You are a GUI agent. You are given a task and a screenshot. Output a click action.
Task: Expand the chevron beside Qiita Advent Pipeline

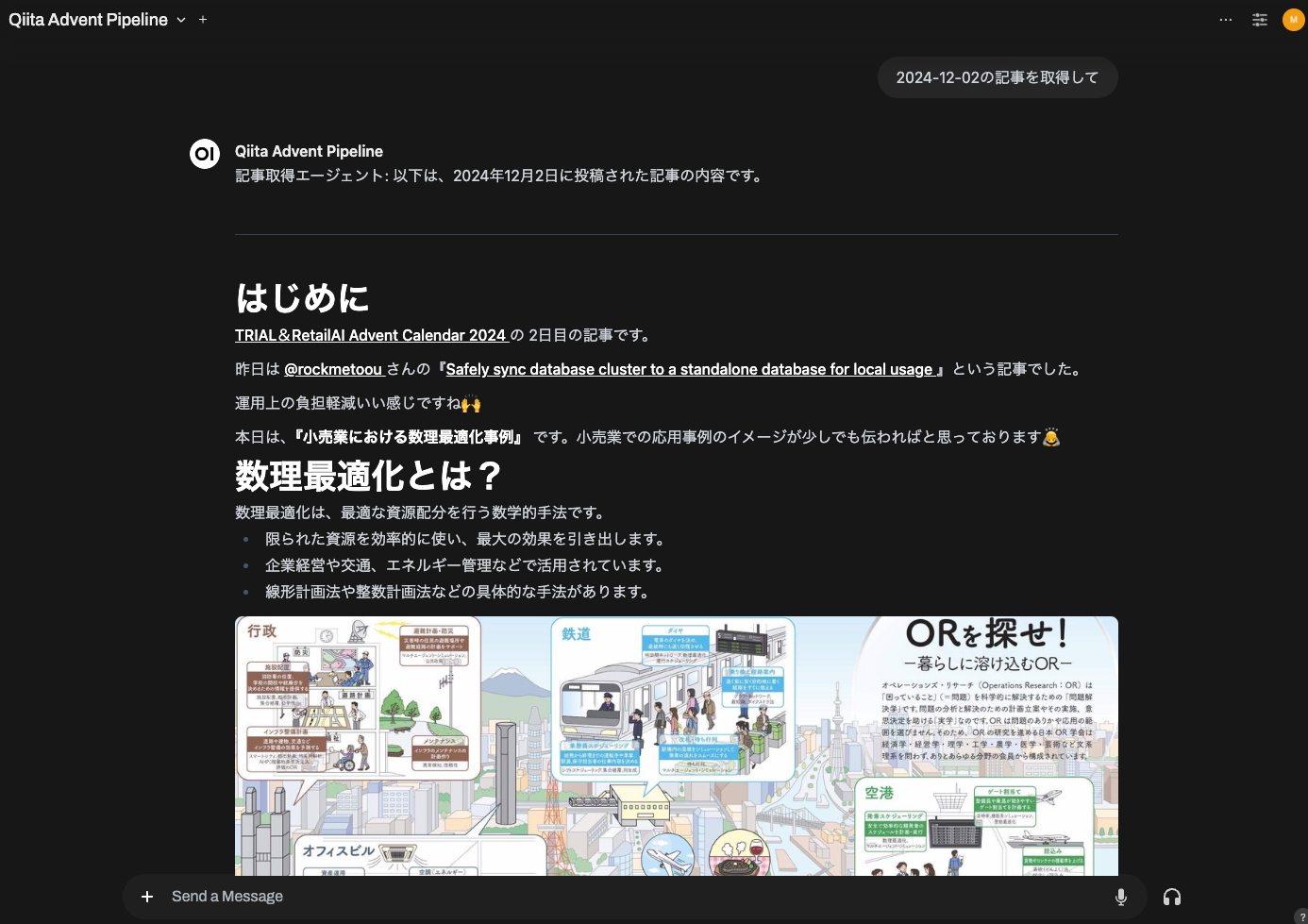180,20
